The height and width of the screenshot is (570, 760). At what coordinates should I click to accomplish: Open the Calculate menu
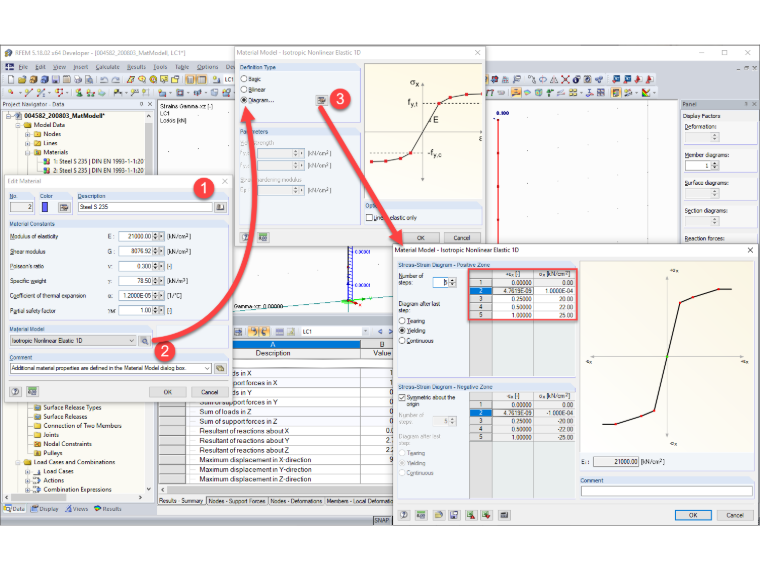point(107,67)
